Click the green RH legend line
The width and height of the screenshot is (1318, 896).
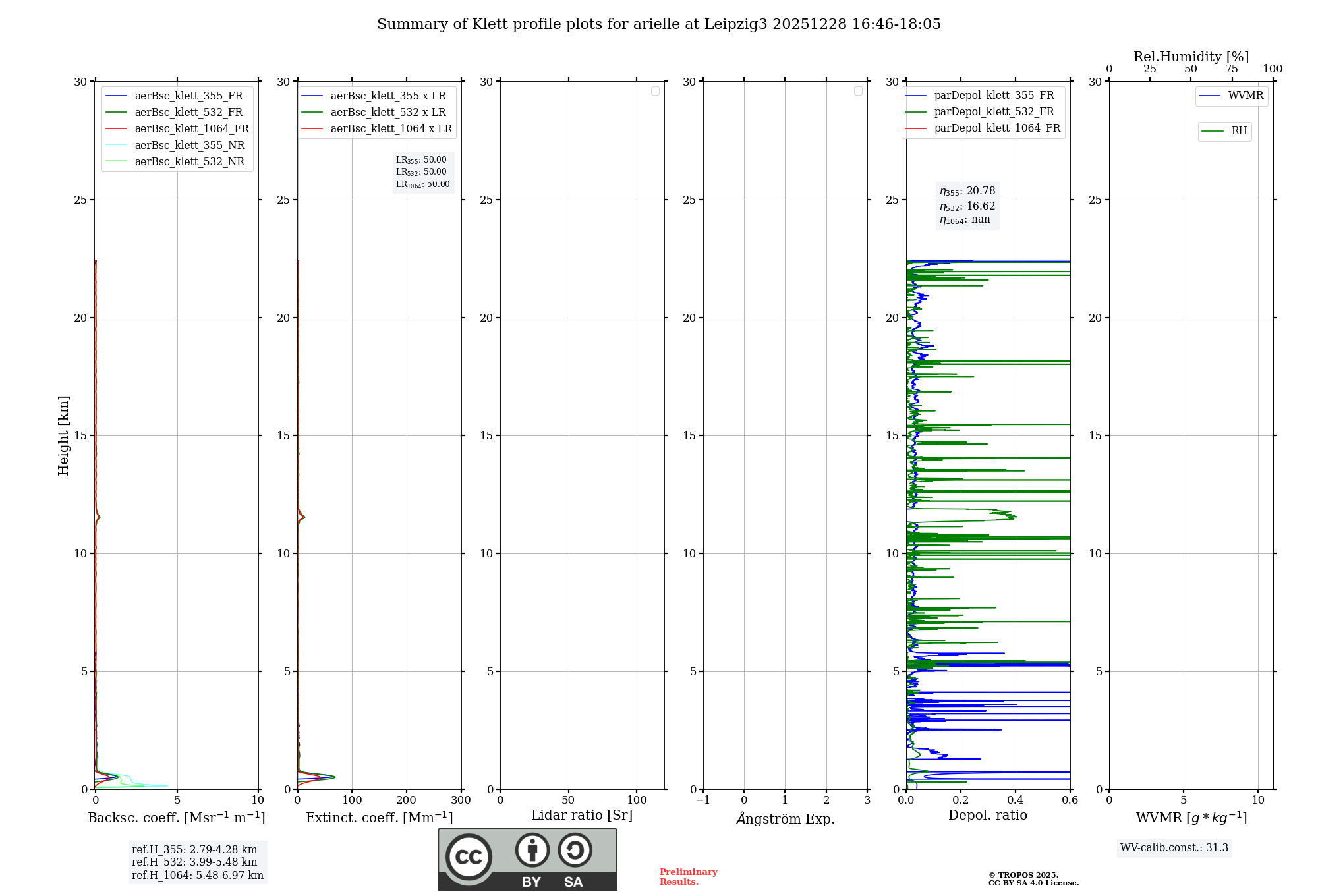(1213, 131)
